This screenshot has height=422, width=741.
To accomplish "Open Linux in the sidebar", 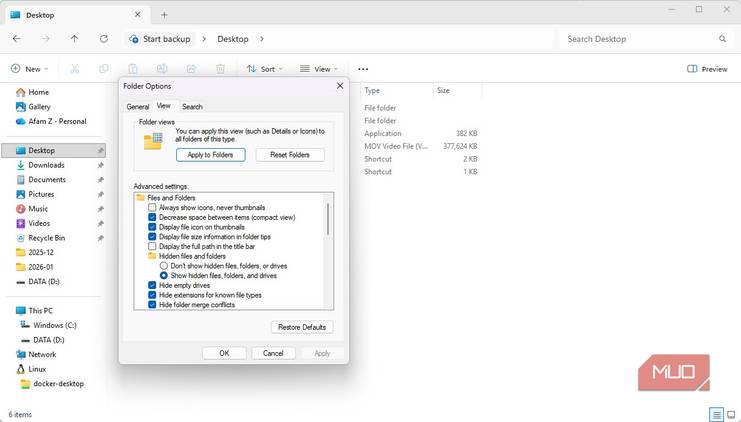I will tap(31, 369).
